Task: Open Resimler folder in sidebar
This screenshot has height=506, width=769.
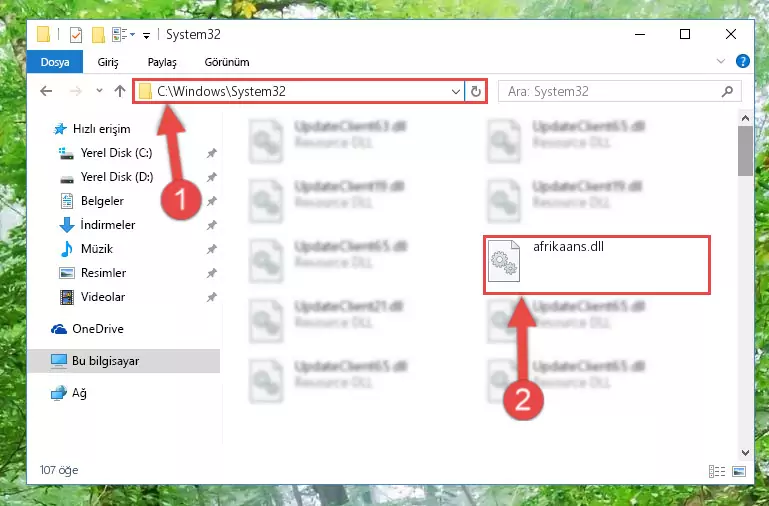Action: [x=103, y=273]
